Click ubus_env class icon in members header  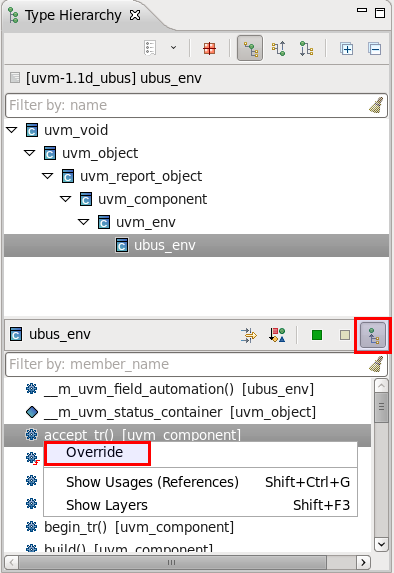(x=16, y=334)
